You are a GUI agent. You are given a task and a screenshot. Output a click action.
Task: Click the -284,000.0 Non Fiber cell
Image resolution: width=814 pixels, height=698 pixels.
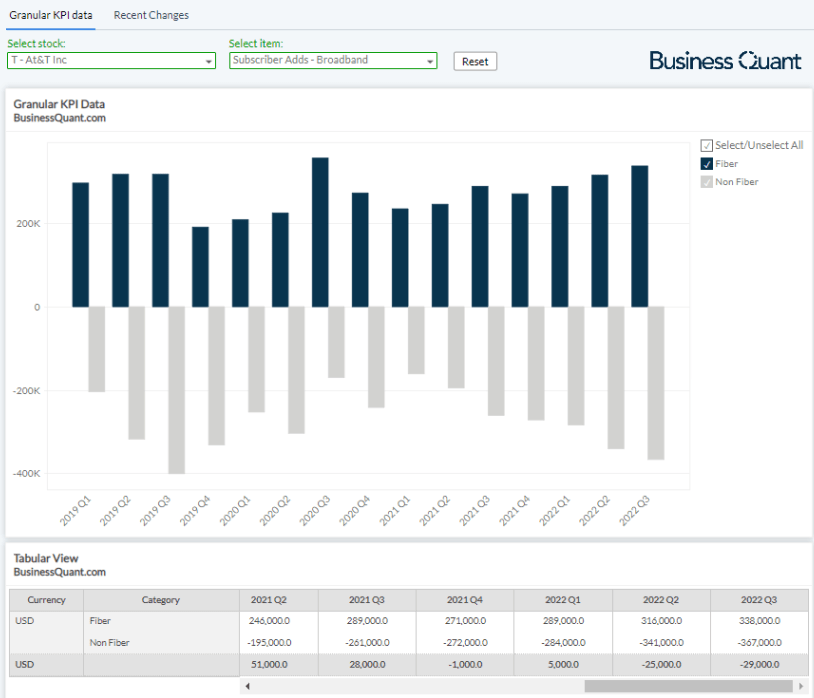click(563, 642)
